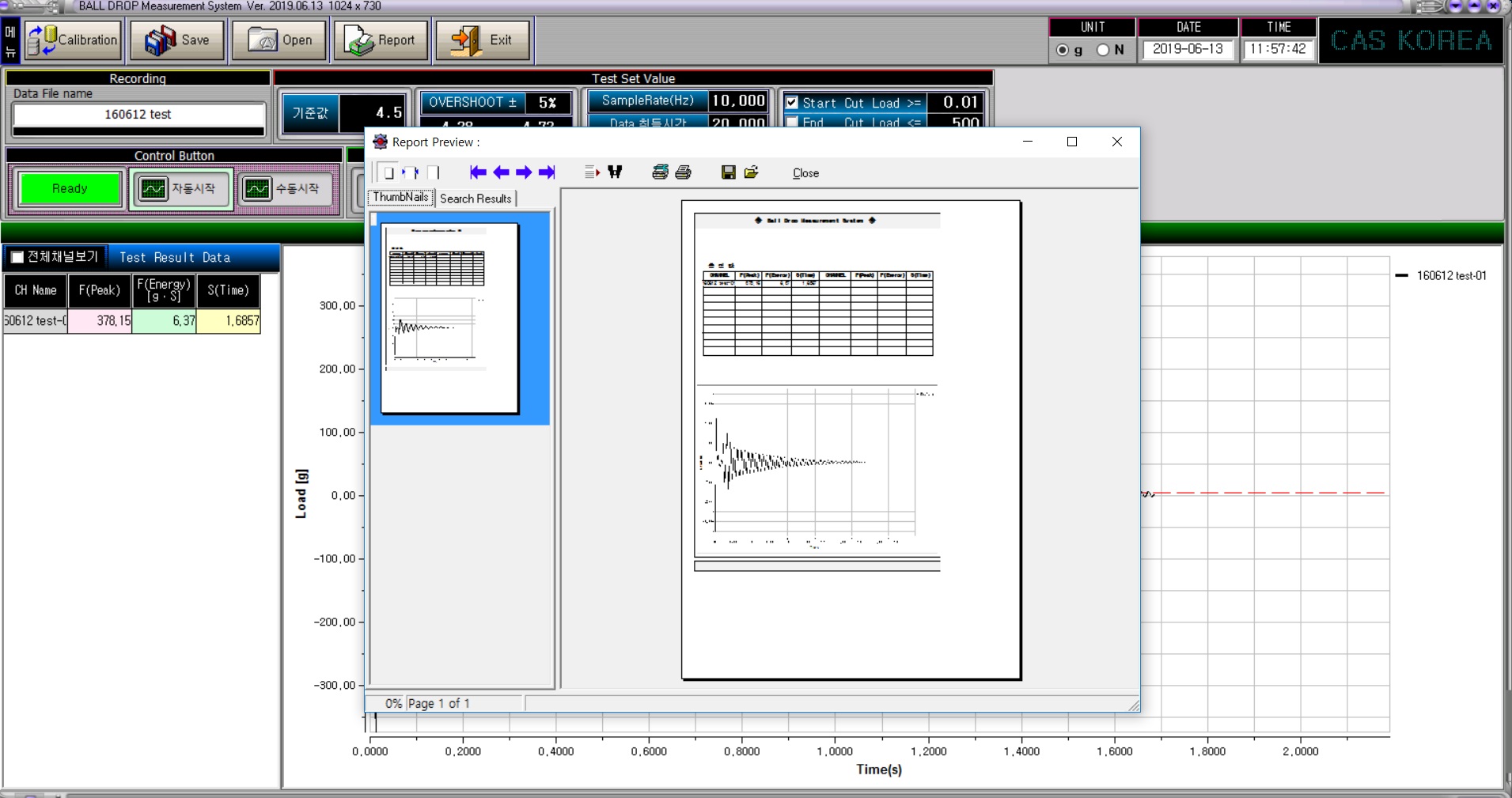This screenshot has width=1512, height=798.
Task: Click the DATE field showing 2019-06-13
Action: (1188, 49)
